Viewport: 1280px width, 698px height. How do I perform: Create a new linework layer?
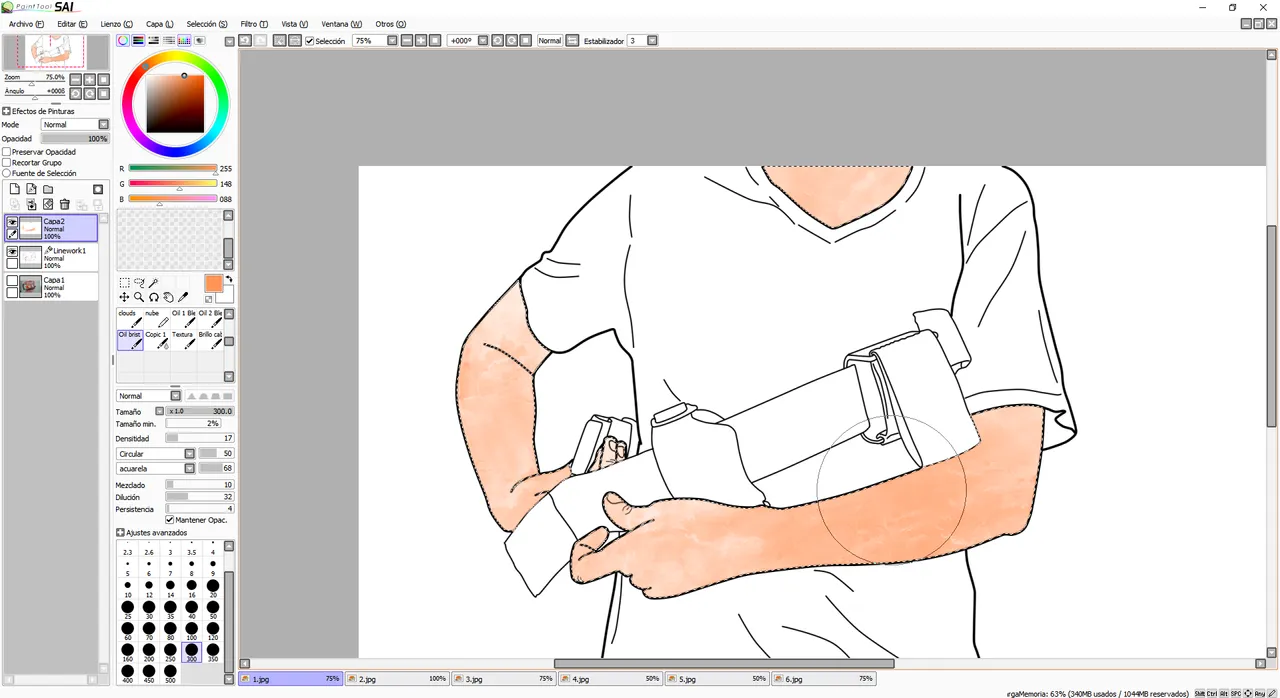click(31, 189)
